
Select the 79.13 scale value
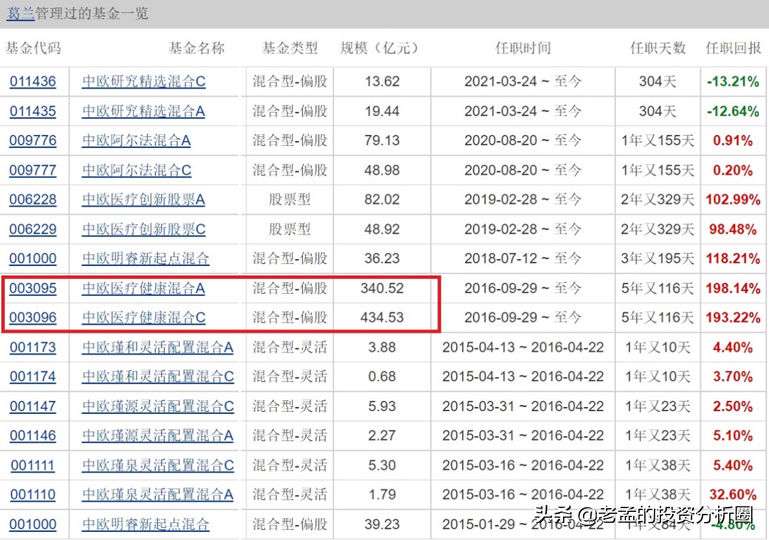pyautogui.click(x=382, y=140)
